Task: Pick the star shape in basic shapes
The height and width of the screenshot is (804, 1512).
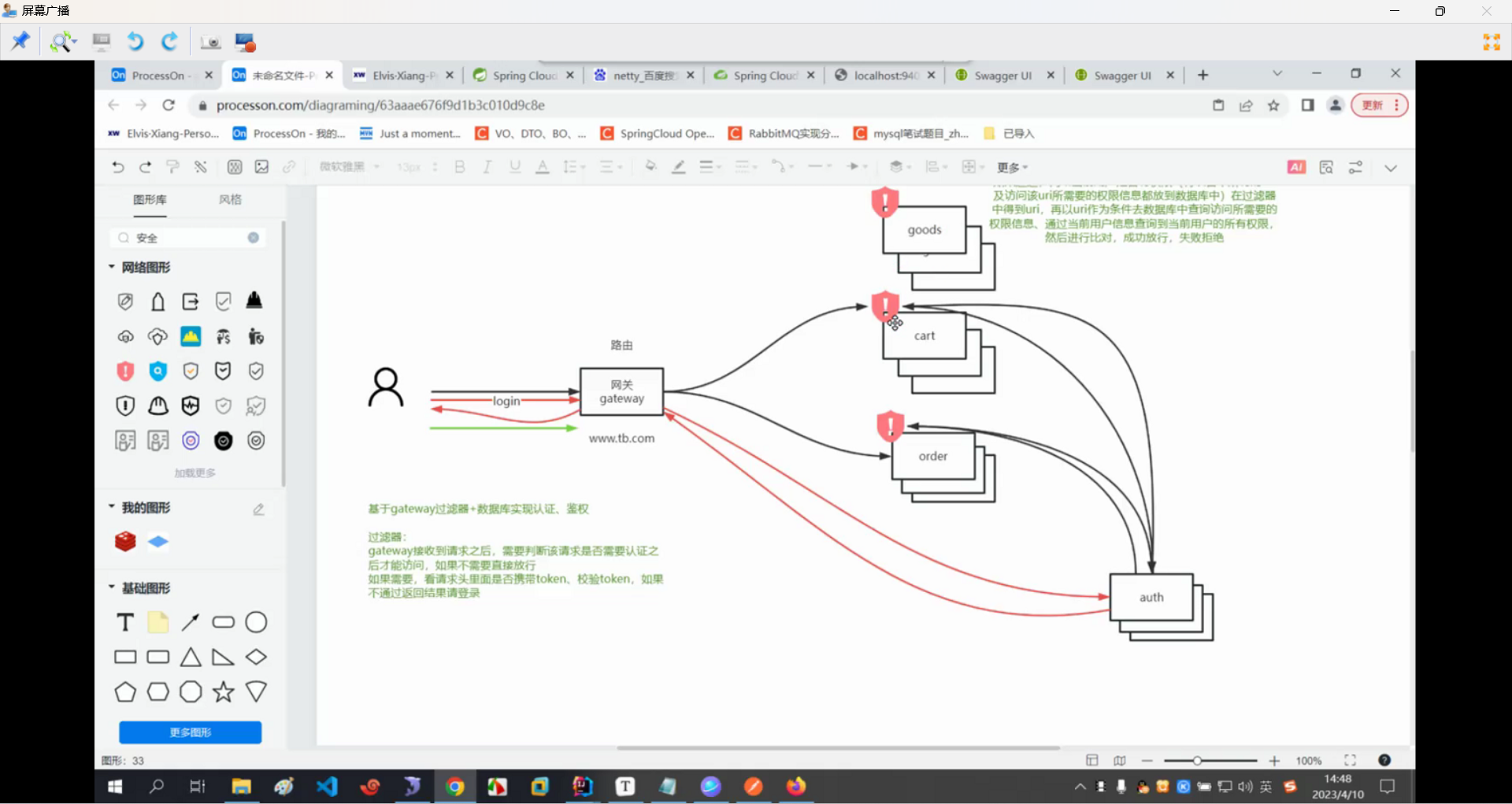Action: tap(224, 692)
